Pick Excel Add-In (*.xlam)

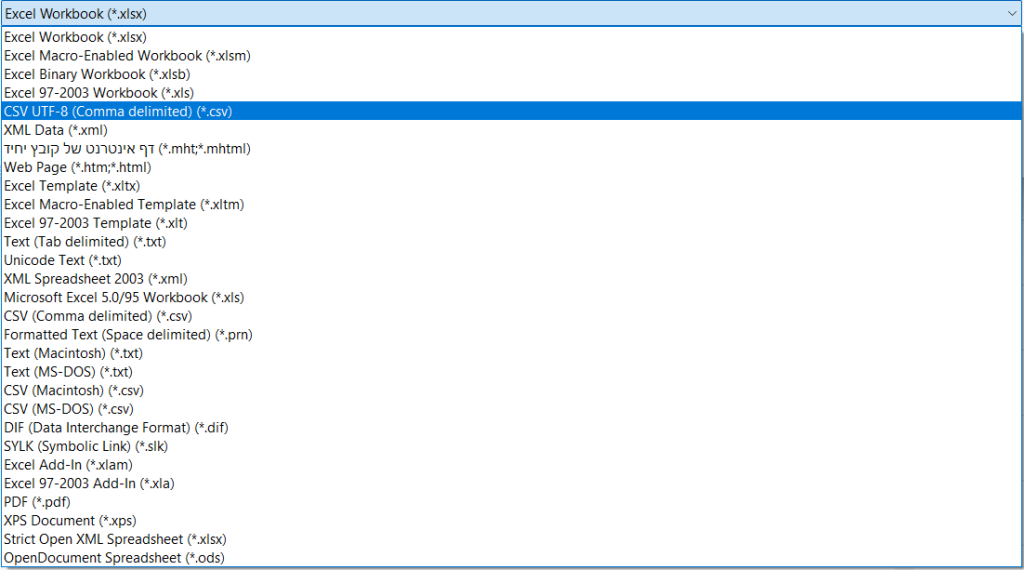(69, 465)
